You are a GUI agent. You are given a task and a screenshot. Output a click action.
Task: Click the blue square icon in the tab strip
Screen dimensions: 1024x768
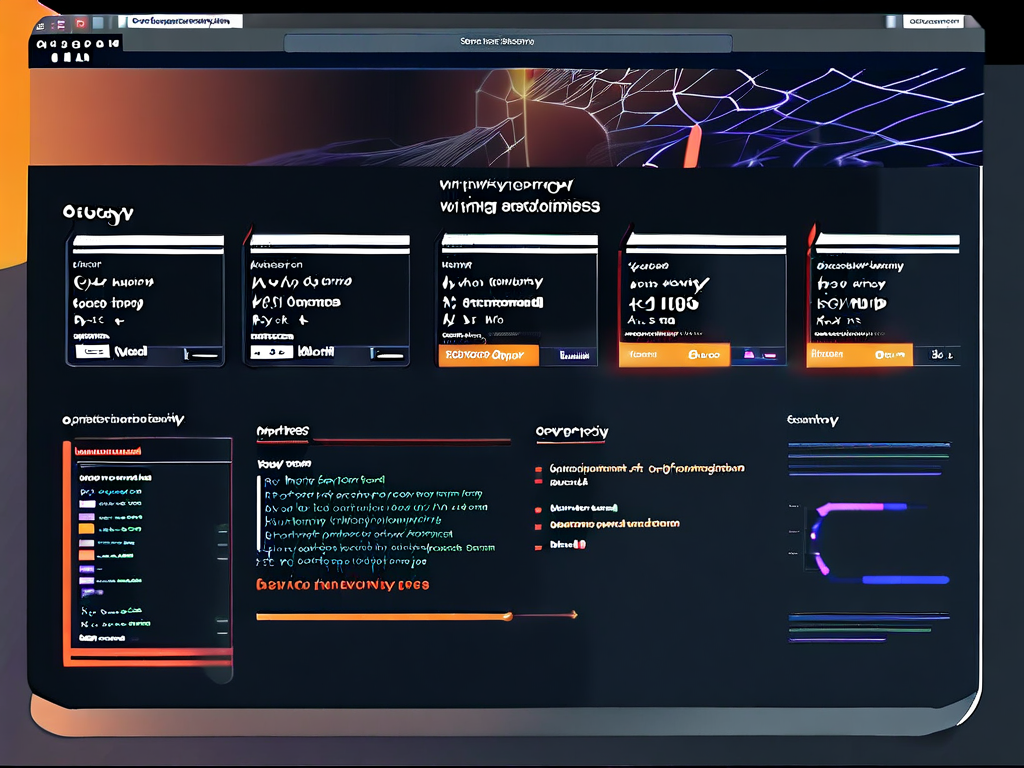tap(98, 23)
